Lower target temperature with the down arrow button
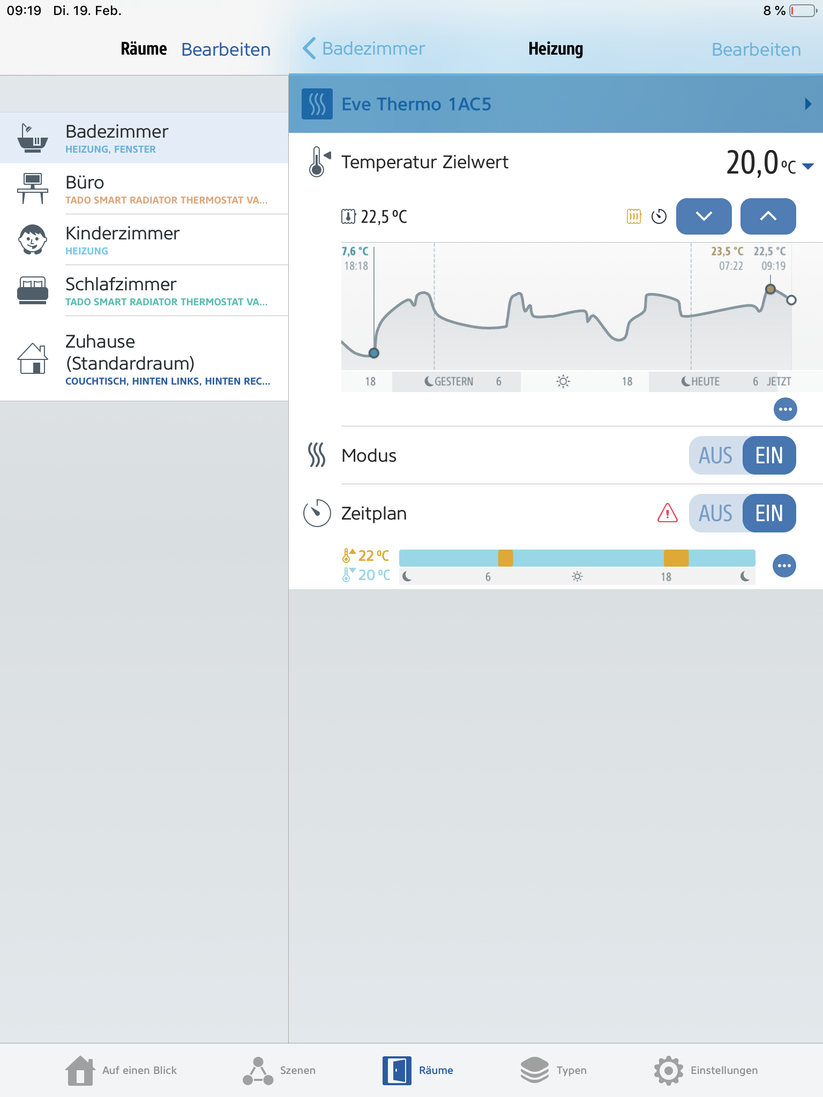823x1097 pixels. coord(704,216)
